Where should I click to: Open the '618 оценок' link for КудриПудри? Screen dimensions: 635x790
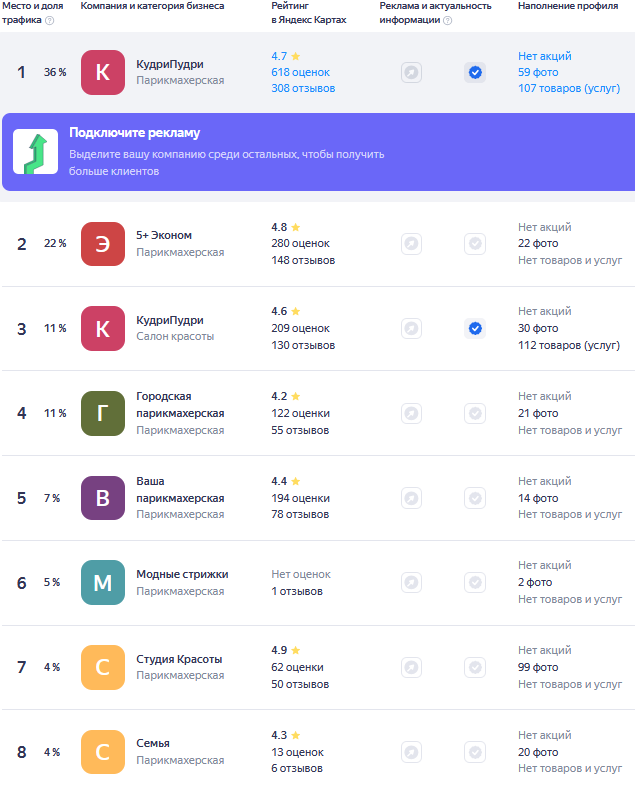[x=300, y=72]
